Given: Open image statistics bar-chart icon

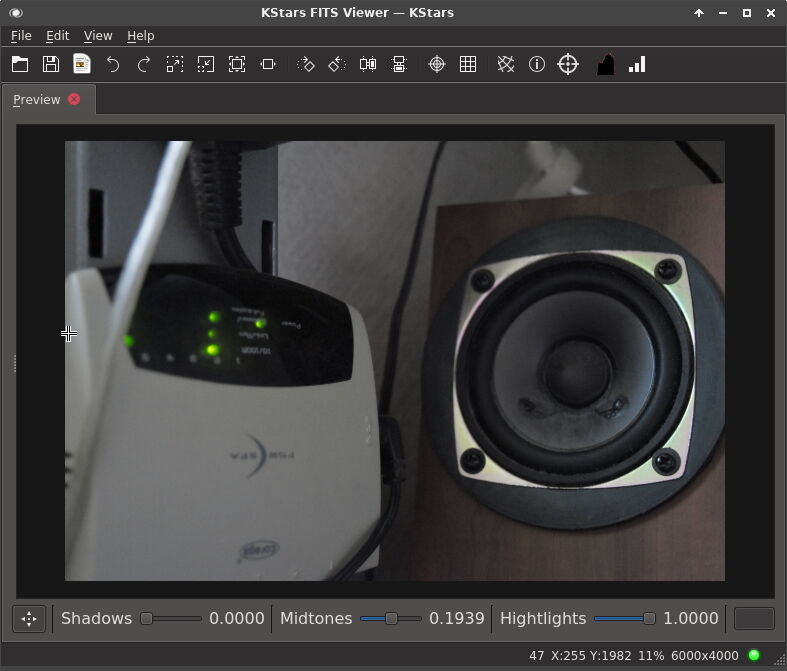Looking at the screenshot, I should pyautogui.click(x=637, y=64).
